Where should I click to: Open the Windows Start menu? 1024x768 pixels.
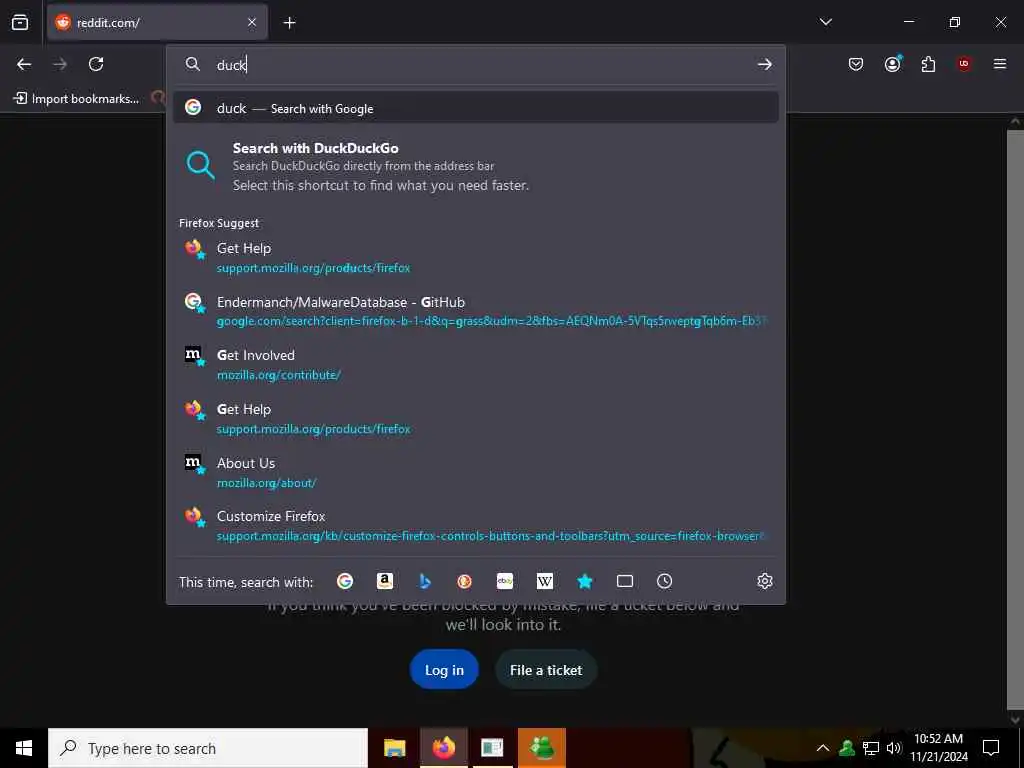(24, 748)
